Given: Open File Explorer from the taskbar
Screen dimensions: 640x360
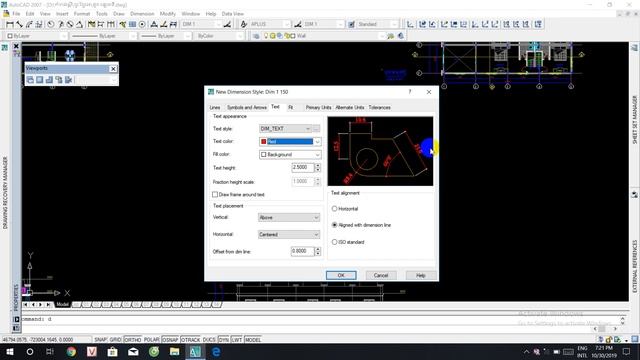Looking at the screenshot, I should [x=174, y=351].
